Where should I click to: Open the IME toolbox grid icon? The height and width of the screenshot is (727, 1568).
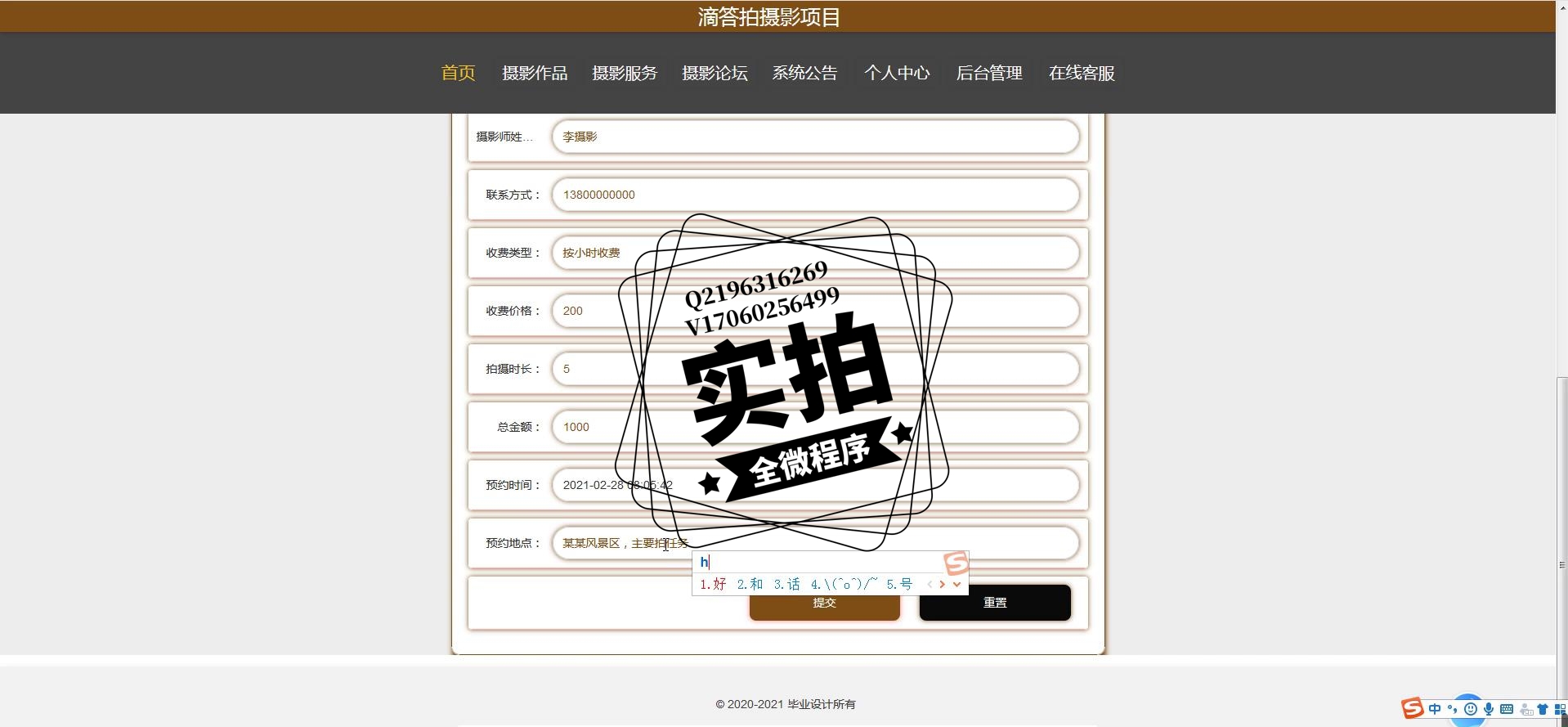[x=1560, y=709]
